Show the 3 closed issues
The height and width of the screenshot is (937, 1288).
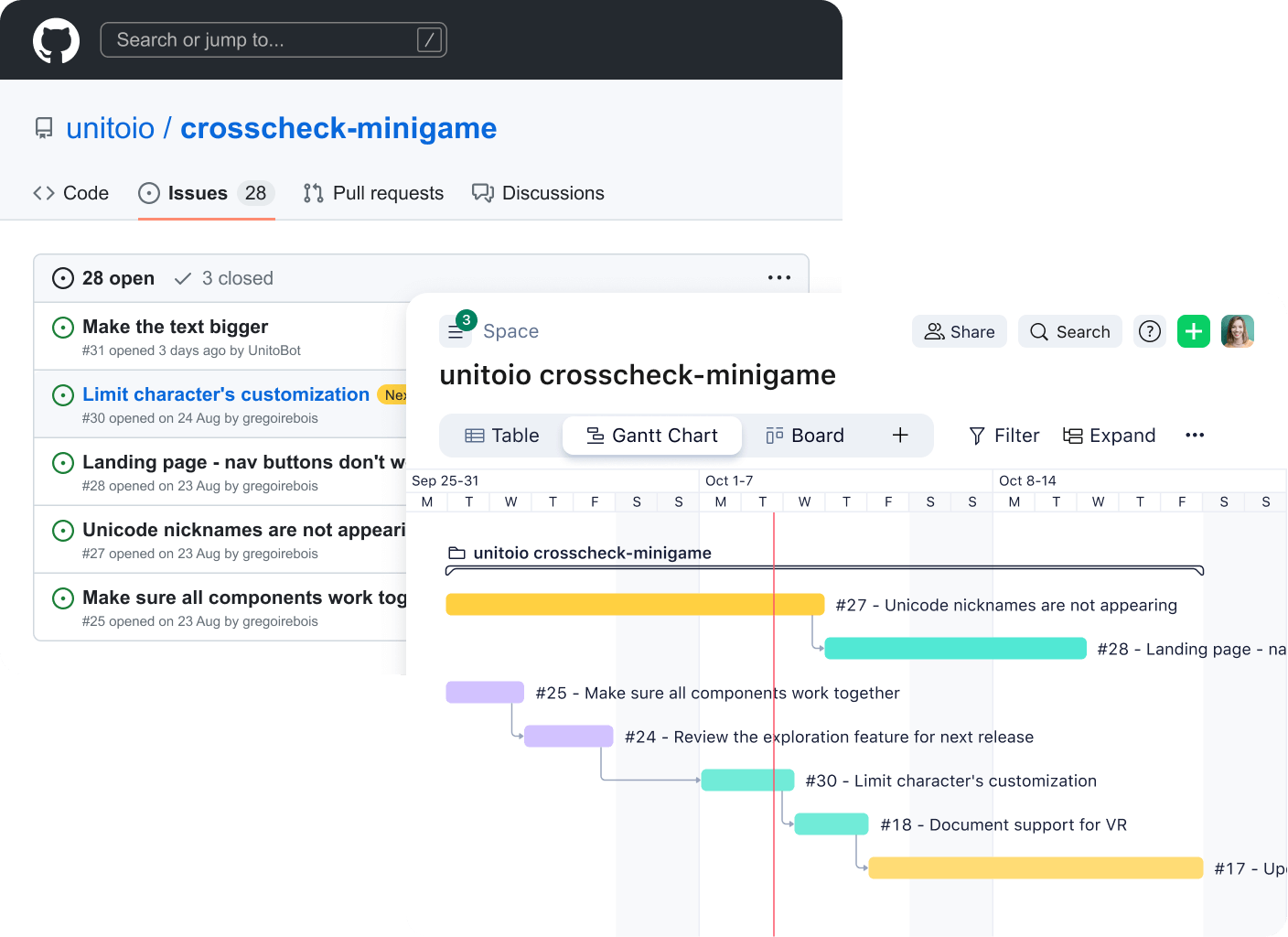click(x=224, y=278)
